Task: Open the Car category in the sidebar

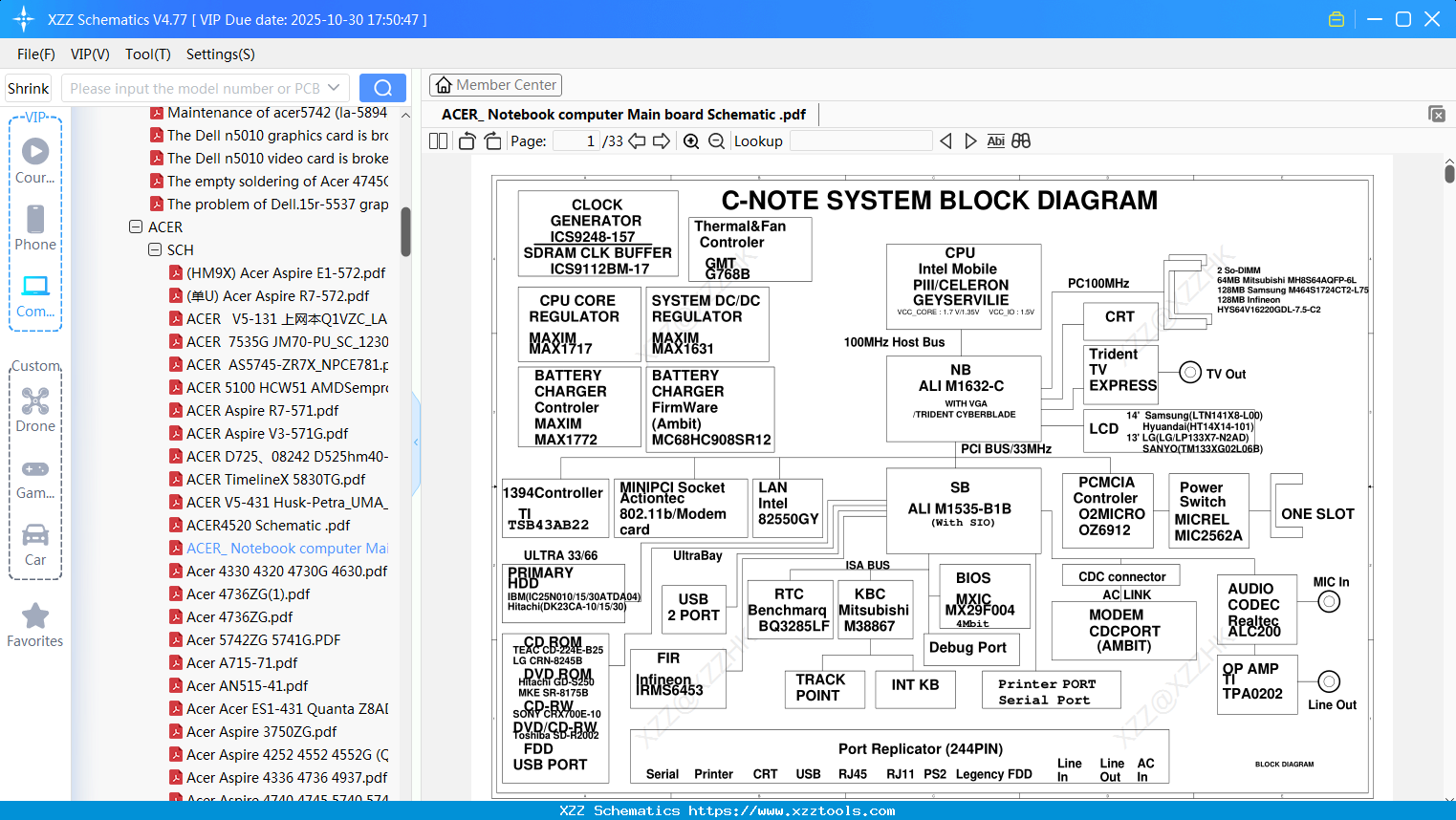Action: (35, 545)
